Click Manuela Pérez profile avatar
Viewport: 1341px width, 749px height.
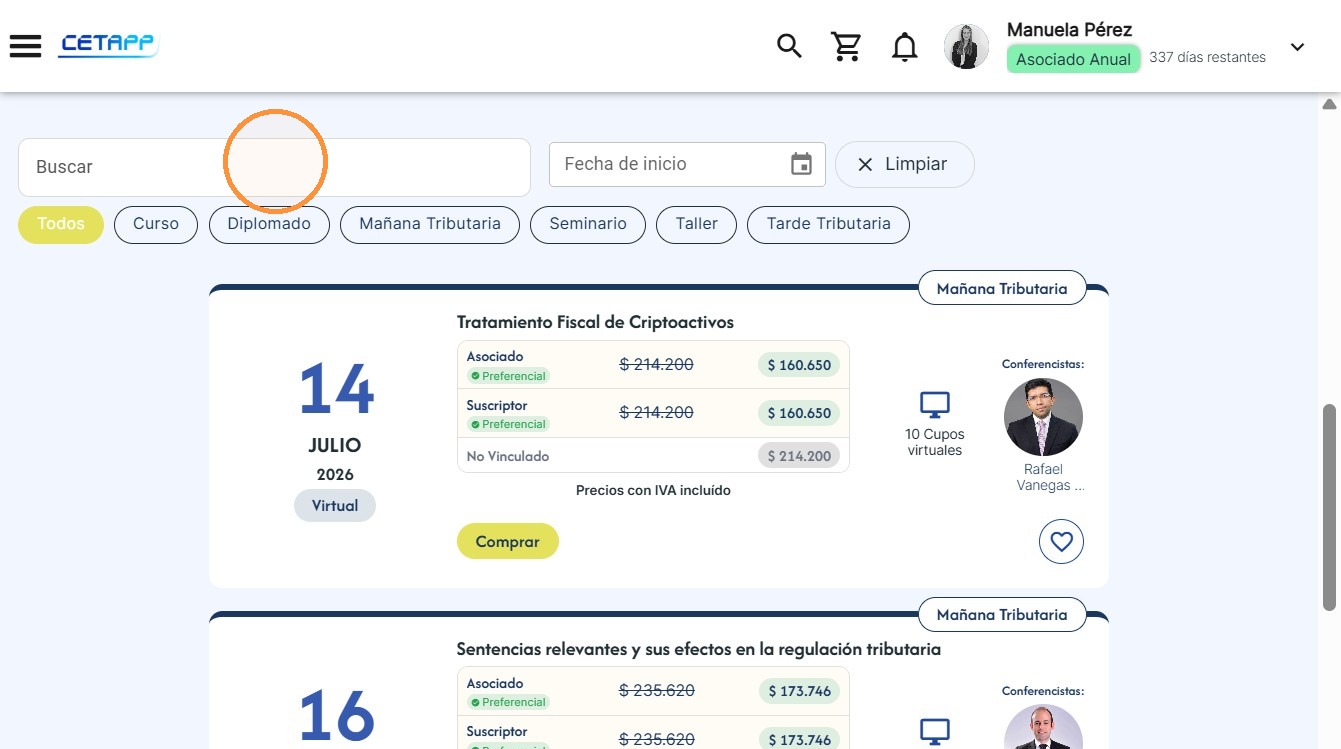966,46
